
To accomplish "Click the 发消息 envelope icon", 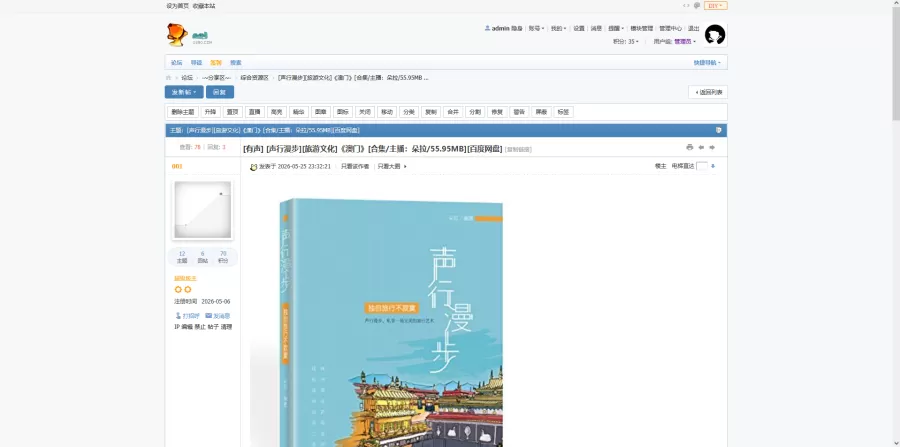I will [x=208, y=316].
